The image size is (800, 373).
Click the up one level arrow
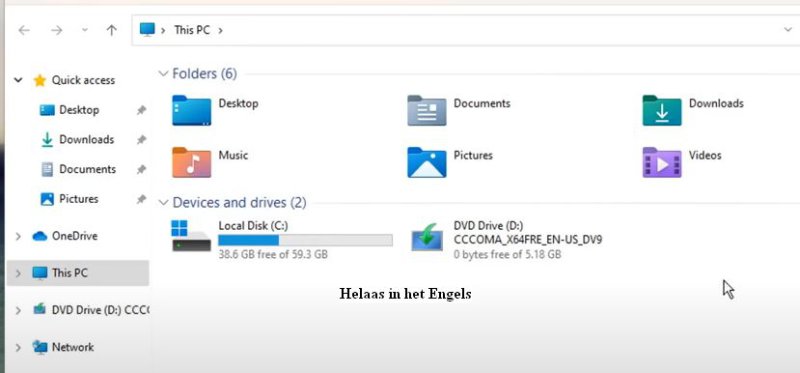111,30
